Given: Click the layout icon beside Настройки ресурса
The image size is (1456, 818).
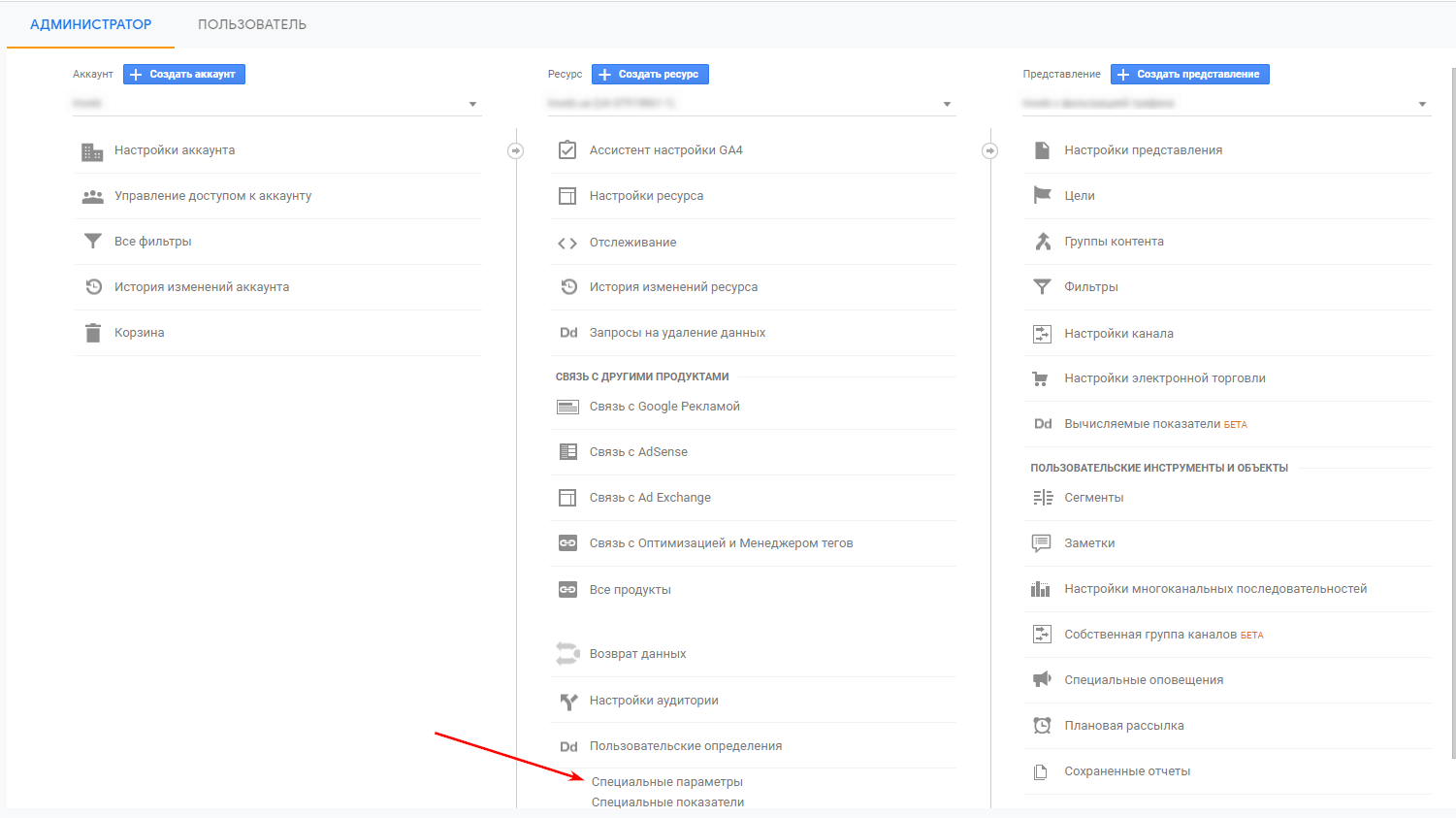Looking at the screenshot, I should coord(567,196).
